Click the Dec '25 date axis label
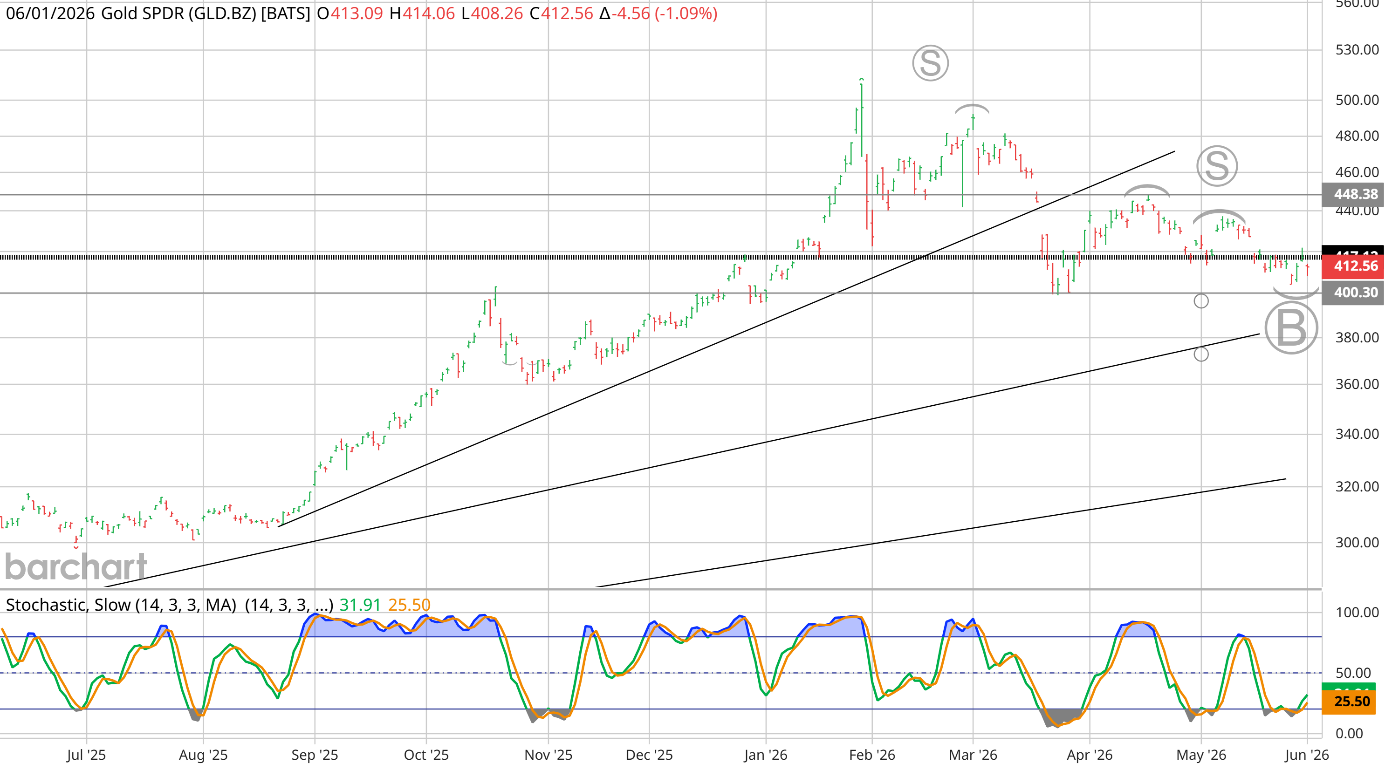 tap(649, 755)
